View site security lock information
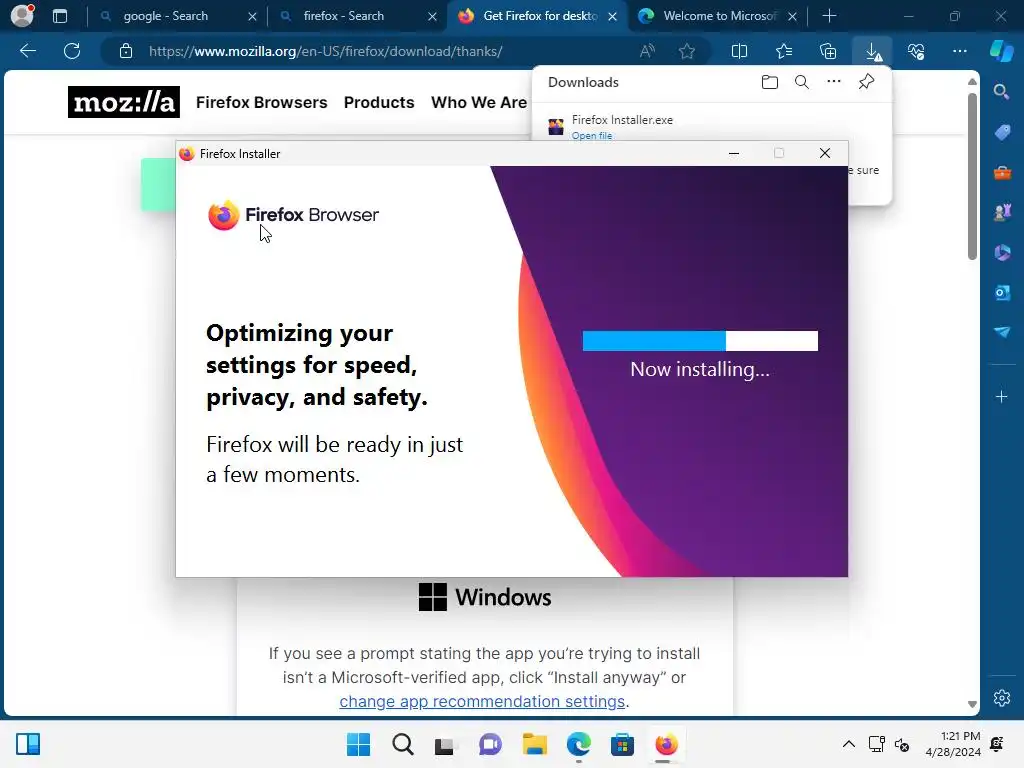 [126, 51]
